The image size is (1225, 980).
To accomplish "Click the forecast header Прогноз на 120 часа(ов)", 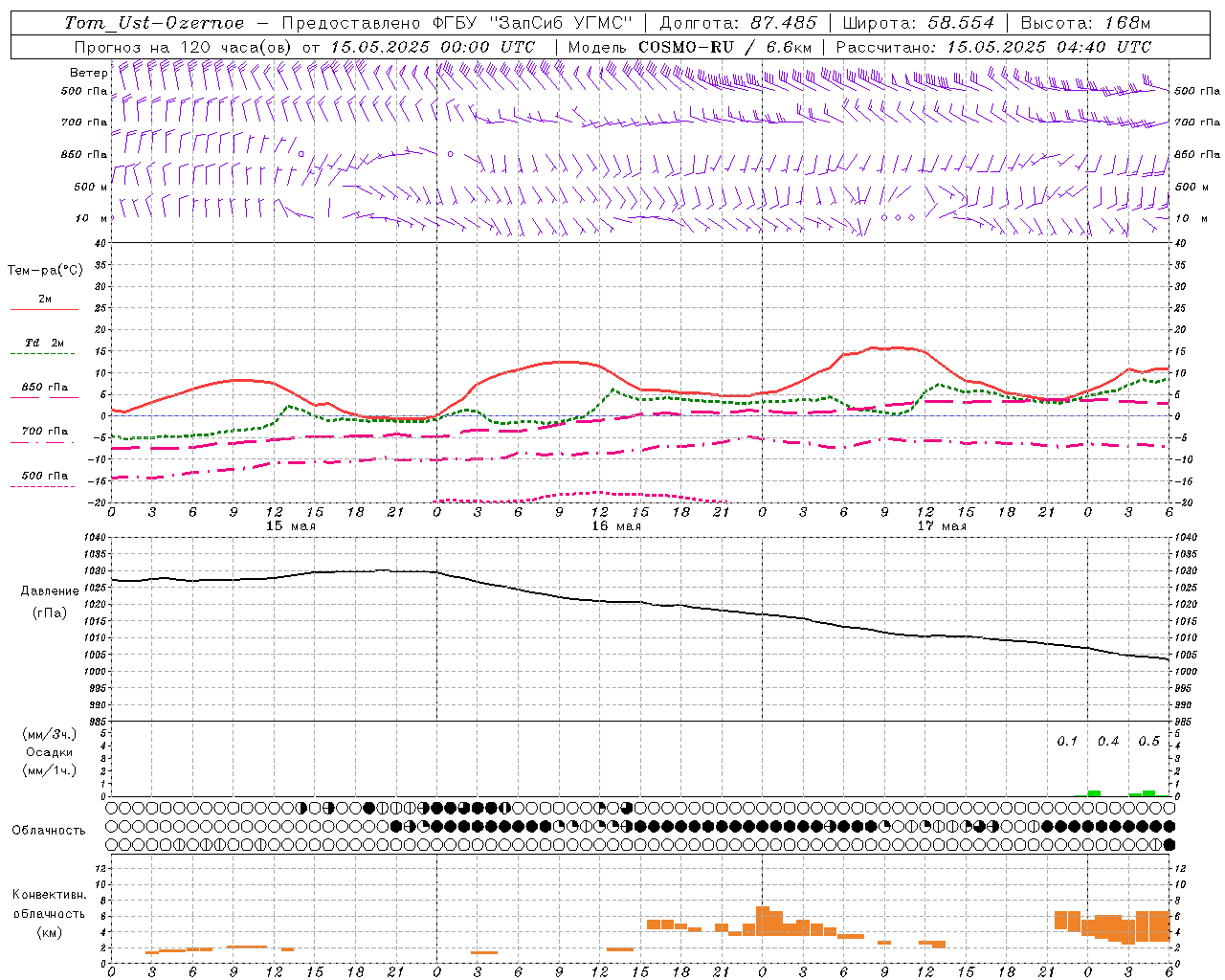I will pyautogui.click(x=184, y=47).
